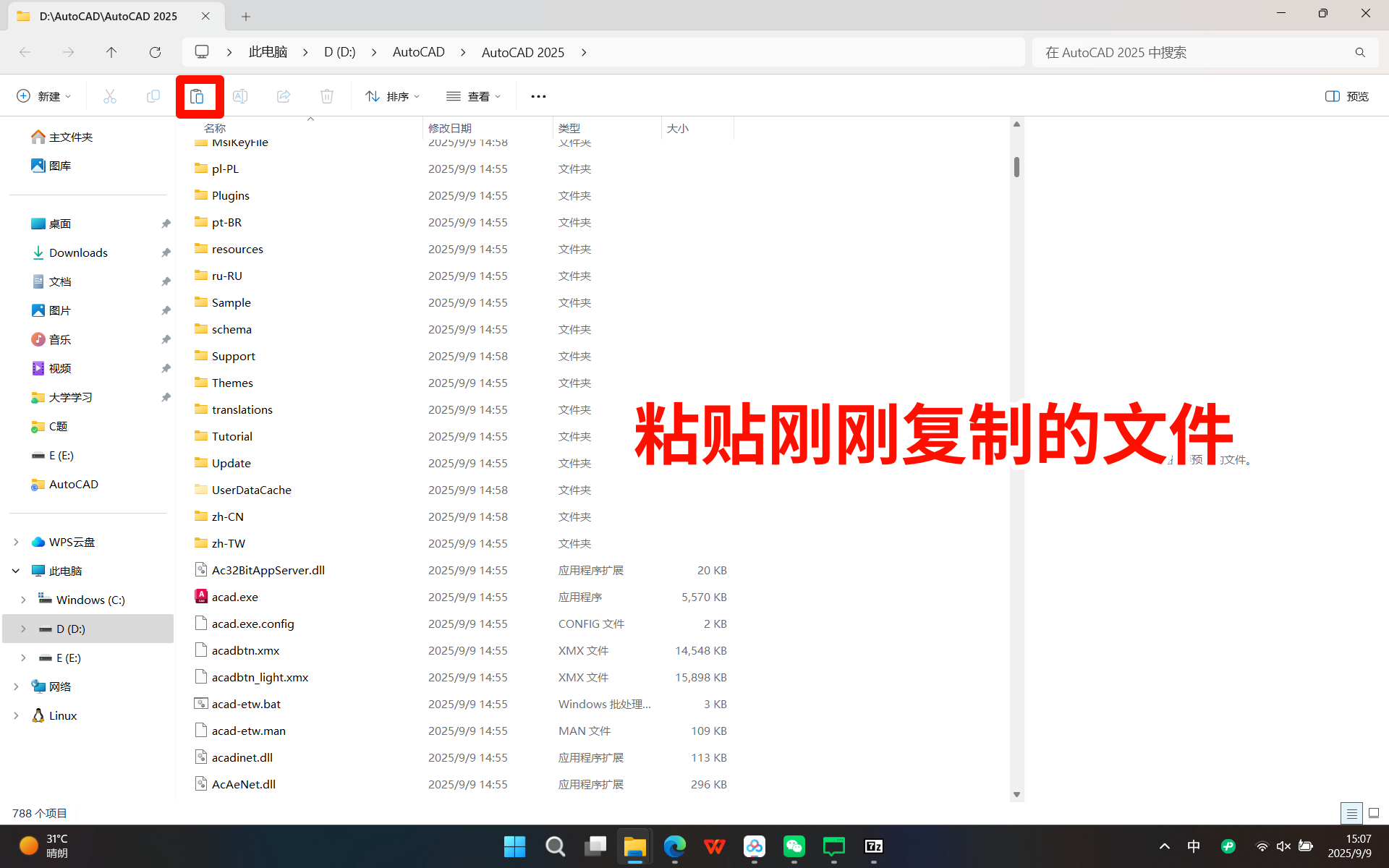Click AutoCAD in the breadcrumb path
1389x868 pixels.
coord(418,52)
